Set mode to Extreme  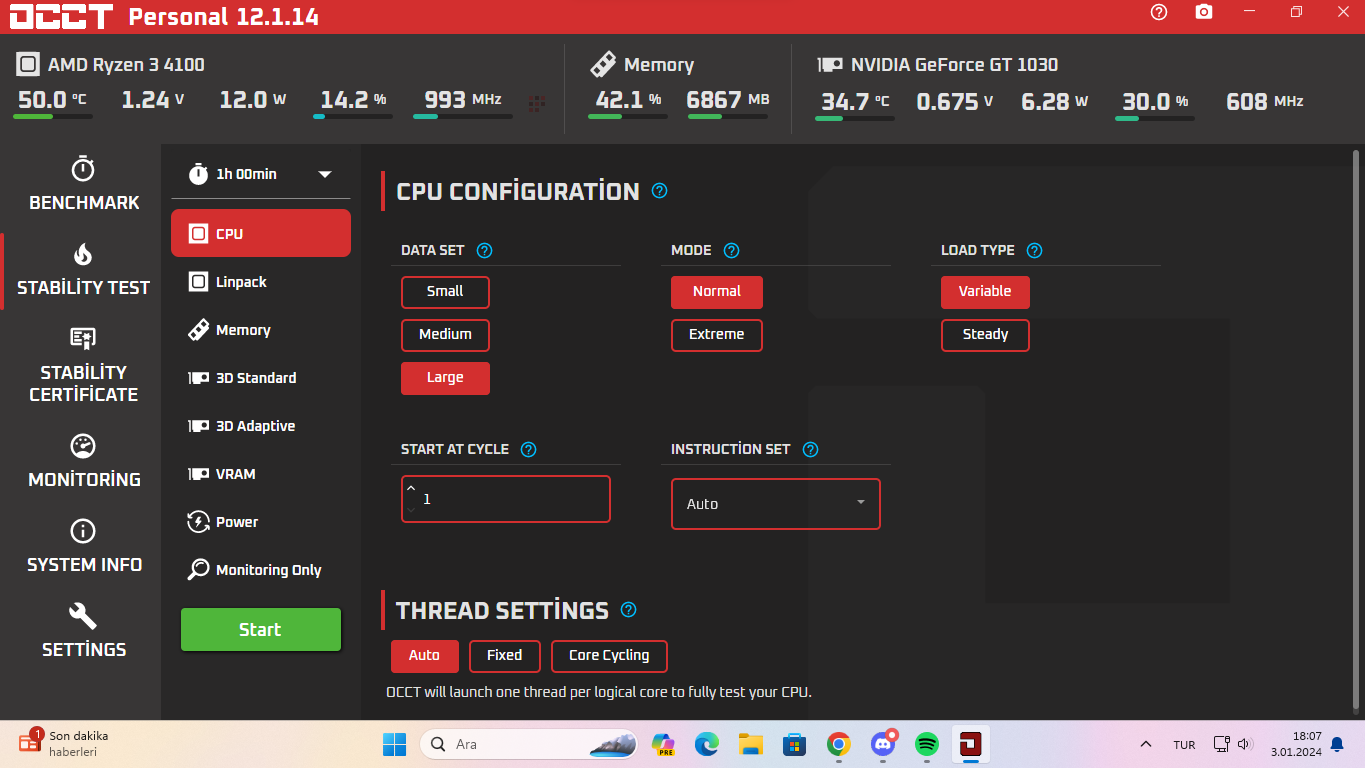click(x=717, y=335)
